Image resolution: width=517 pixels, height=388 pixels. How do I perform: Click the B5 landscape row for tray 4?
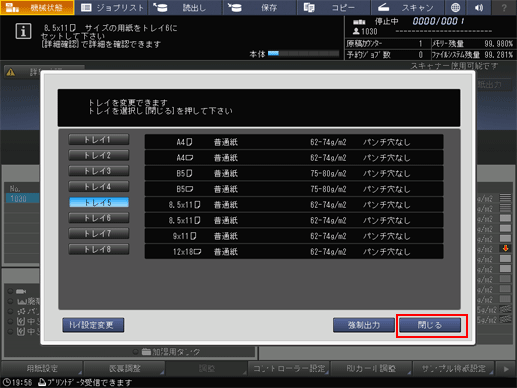(294, 189)
